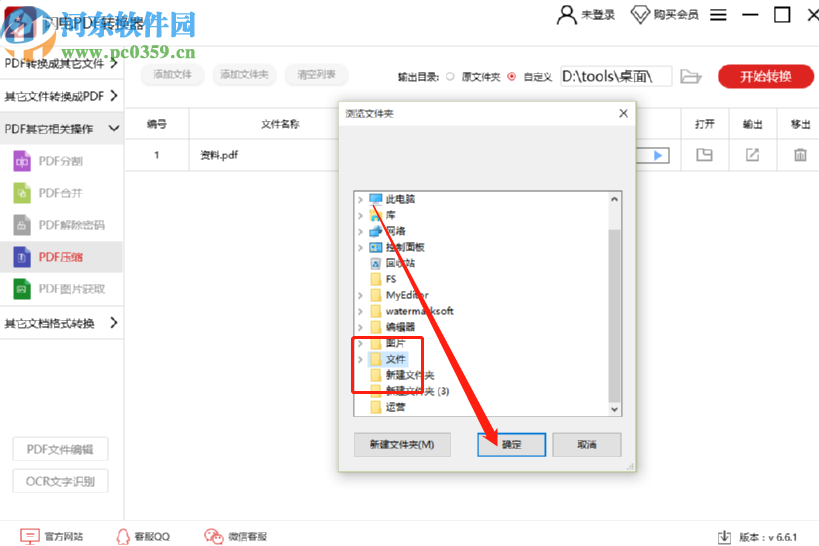Click the folder tree scrollbar up arrow
The height and width of the screenshot is (546, 819).
click(614, 199)
